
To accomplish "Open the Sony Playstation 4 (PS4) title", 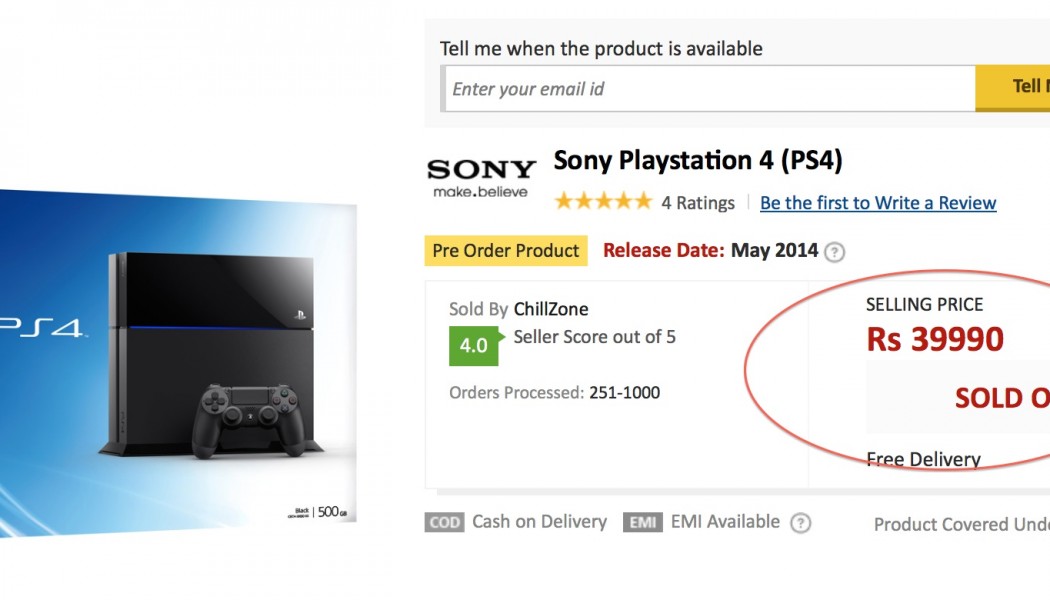I will pyautogui.click(x=698, y=160).
